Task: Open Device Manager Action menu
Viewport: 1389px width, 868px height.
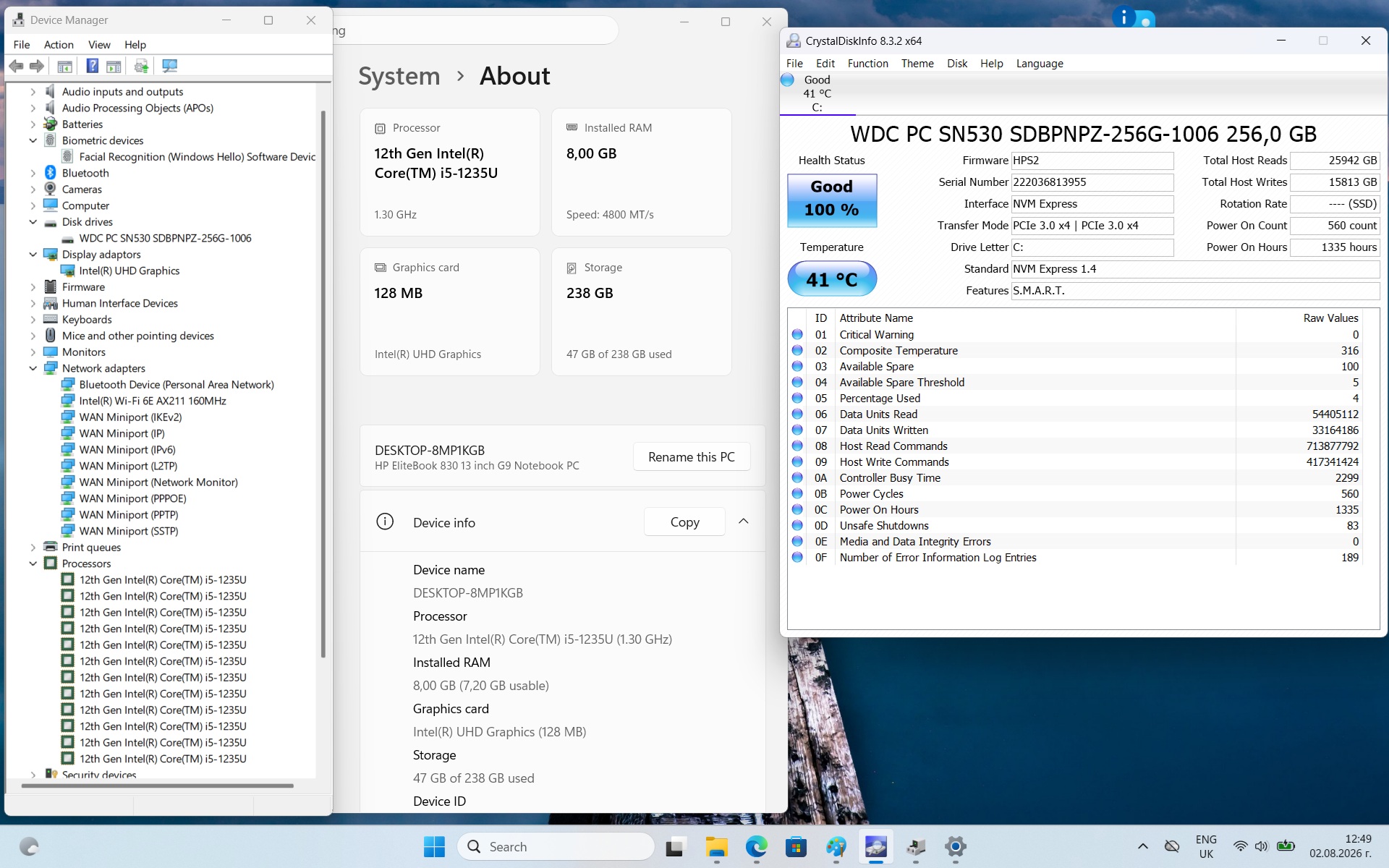Action: pos(59,44)
